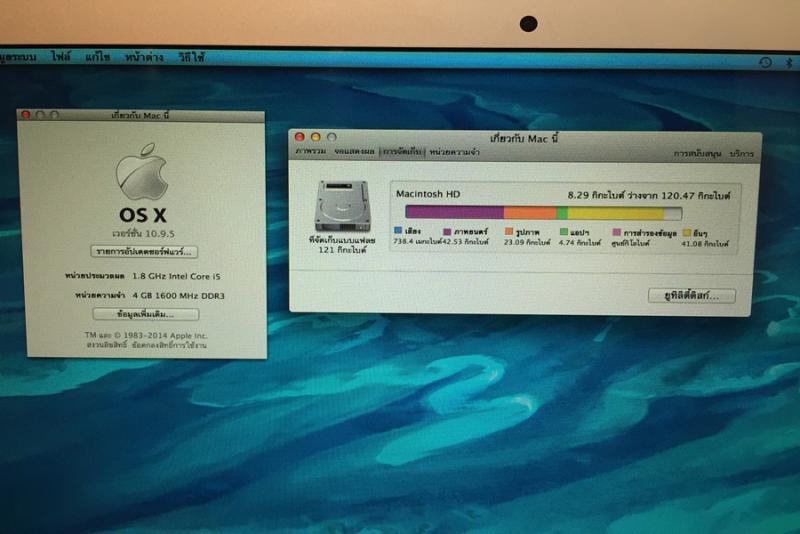800x534 pixels.
Task: Click the 'OS X' heading text
Action: (x=142, y=215)
